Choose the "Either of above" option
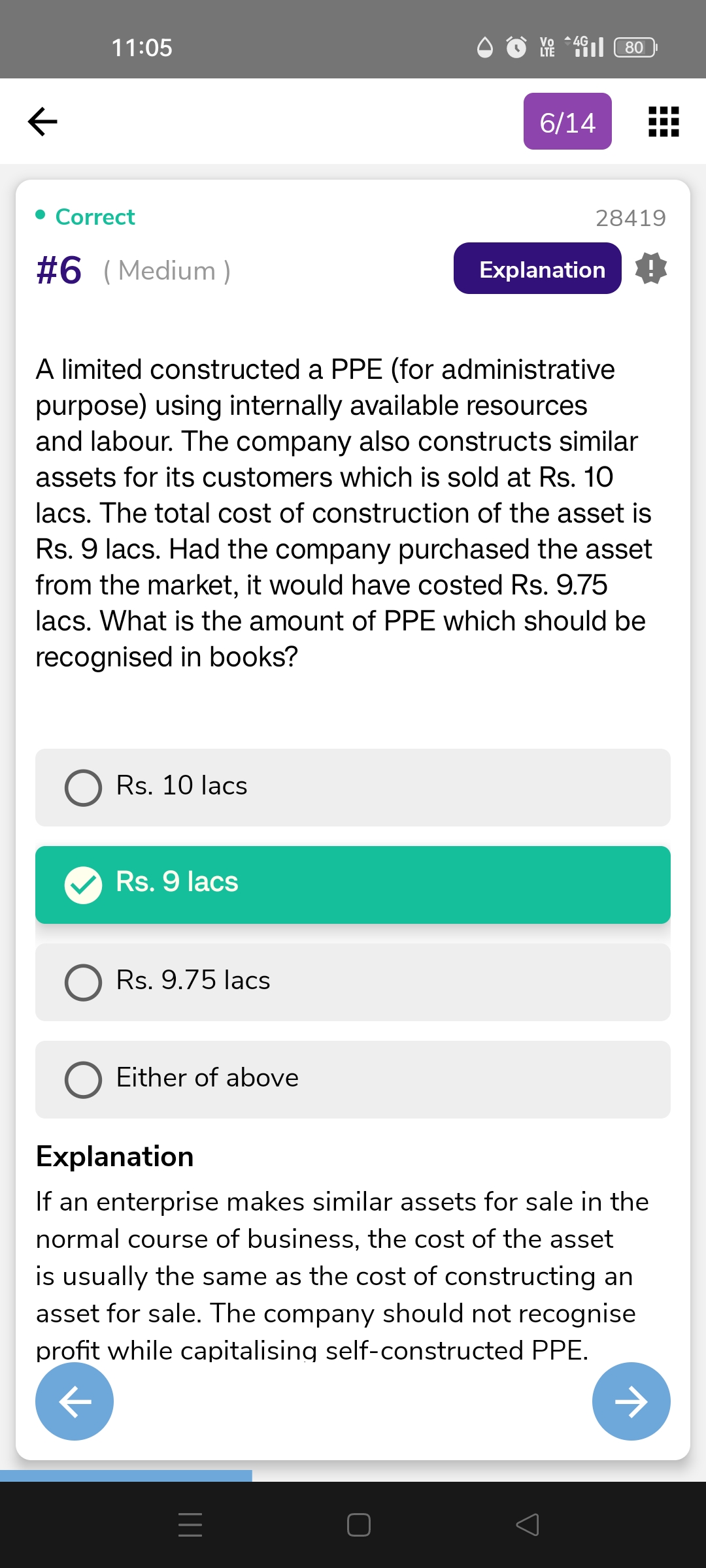706x1568 pixels. pyautogui.click(x=353, y=1079)
